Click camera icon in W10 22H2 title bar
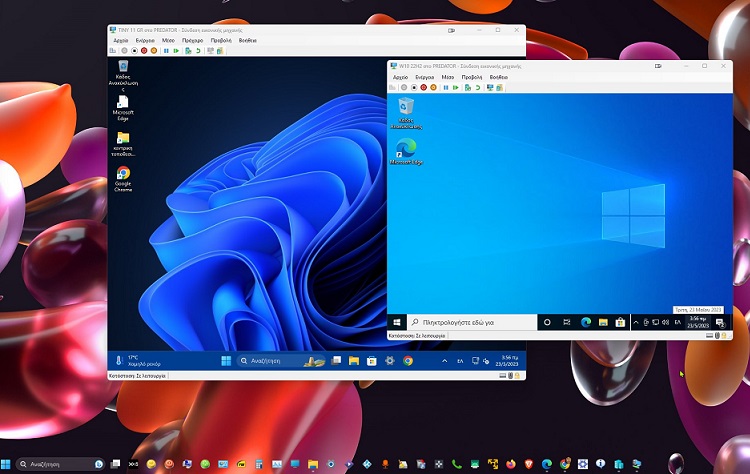Viewport: 750px width, 474px height. click(x=659, y=66)
